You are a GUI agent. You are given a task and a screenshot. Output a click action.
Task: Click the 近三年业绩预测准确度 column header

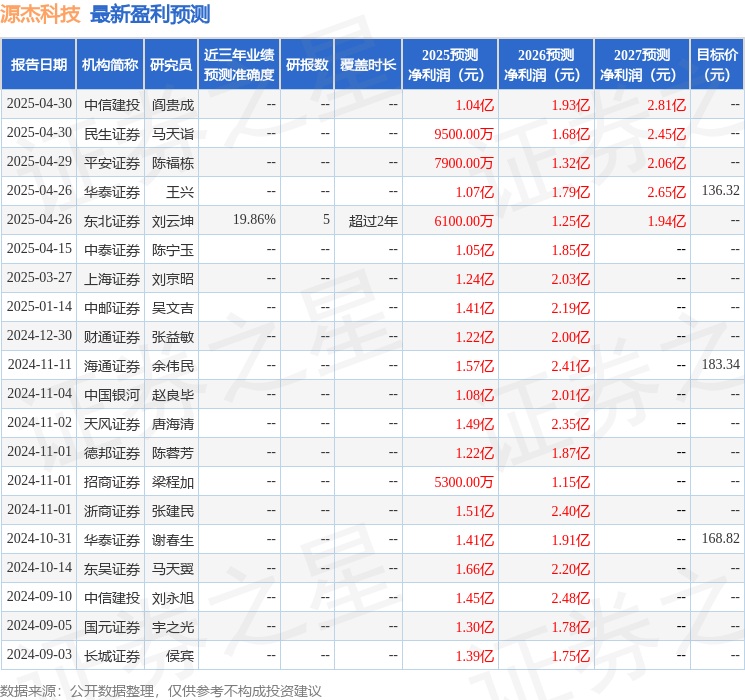click(x=239, y=65)
